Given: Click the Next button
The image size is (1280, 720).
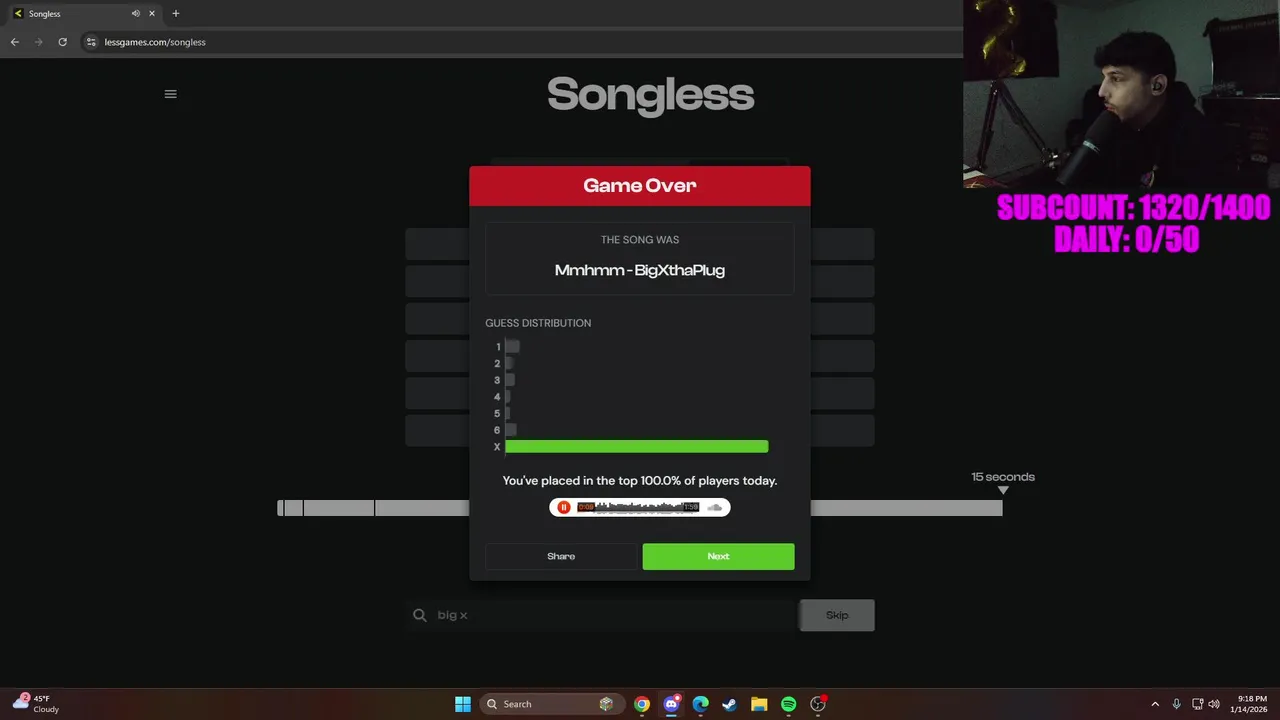Looking at the screenshot, I should click(x=718, y=556).
